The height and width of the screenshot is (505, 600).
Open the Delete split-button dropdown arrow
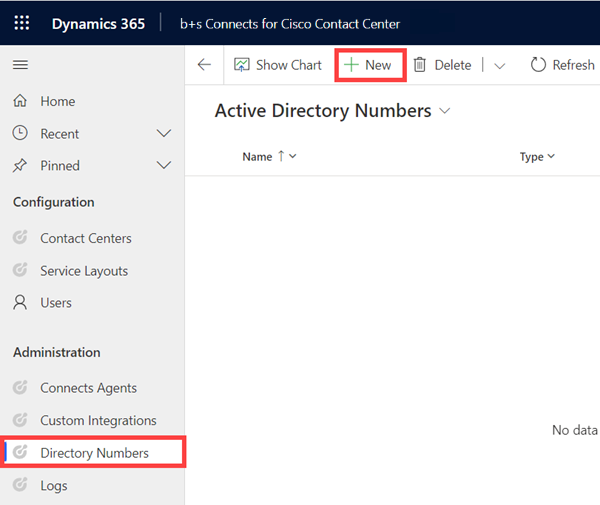coord(499,66)
